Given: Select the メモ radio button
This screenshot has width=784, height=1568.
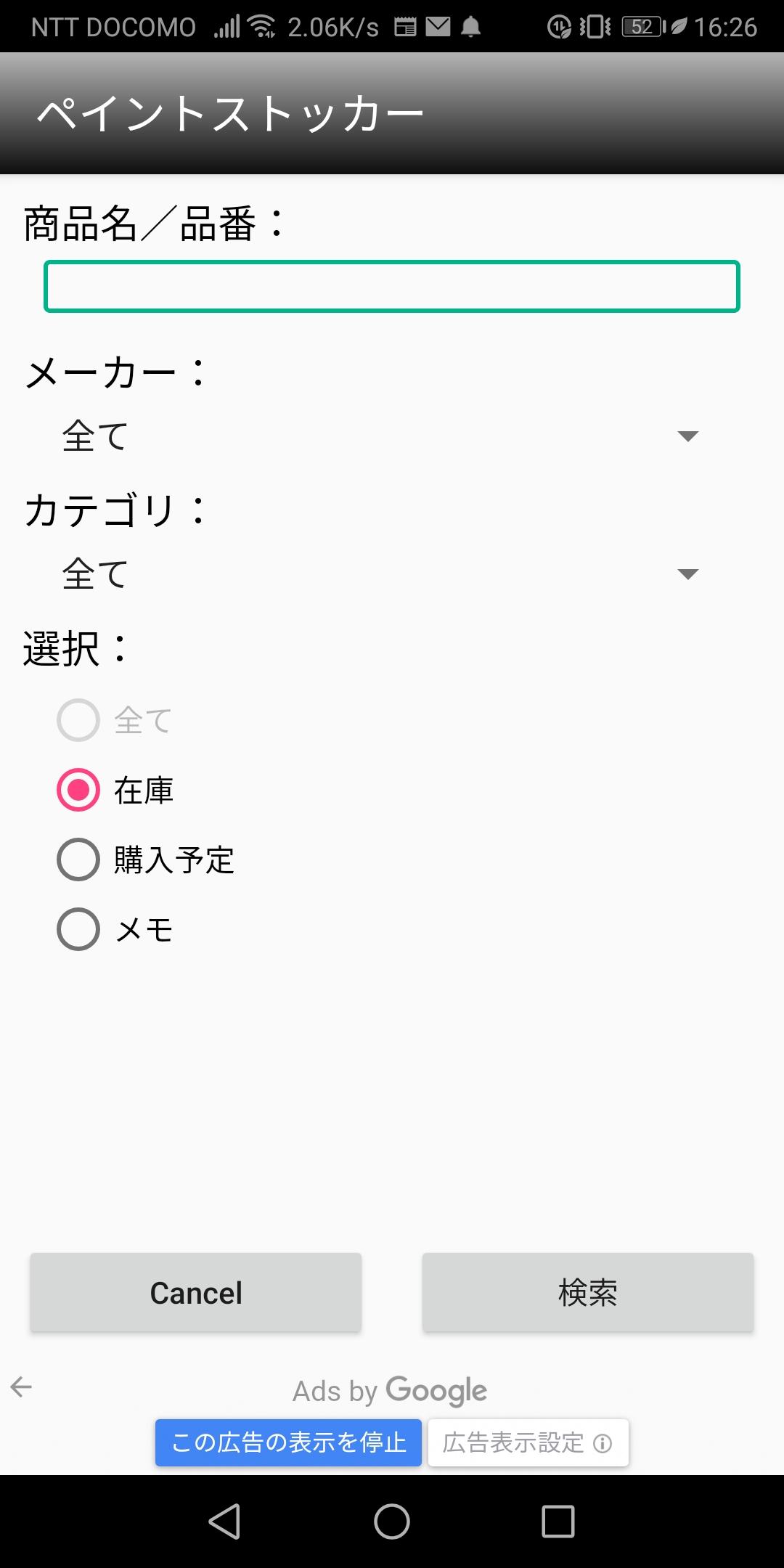Looking at the screenshot, I should pyautogui.click(x=78, y=929).
